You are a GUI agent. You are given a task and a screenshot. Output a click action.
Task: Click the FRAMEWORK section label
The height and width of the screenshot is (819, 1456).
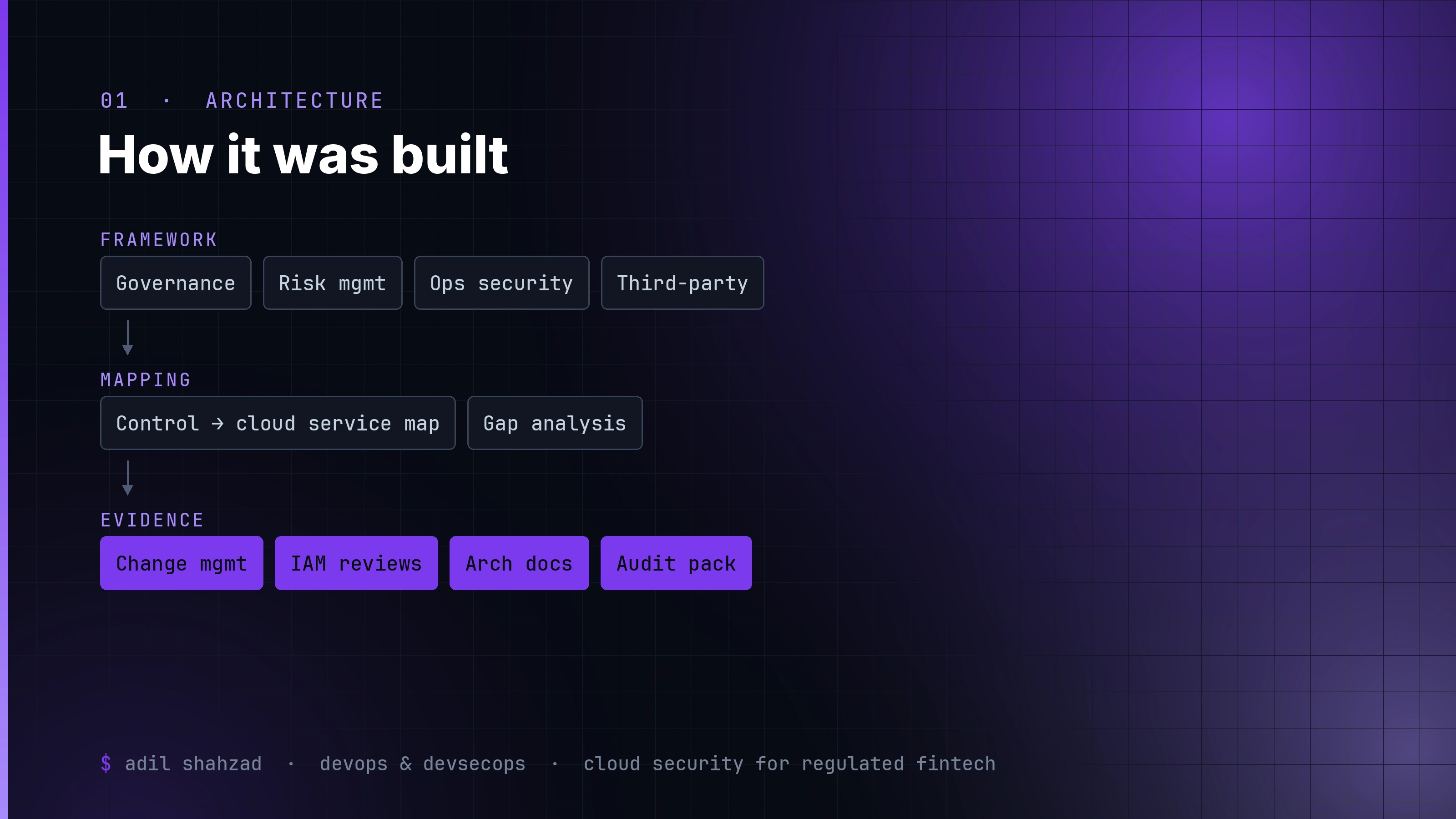[x=159, y=240]
